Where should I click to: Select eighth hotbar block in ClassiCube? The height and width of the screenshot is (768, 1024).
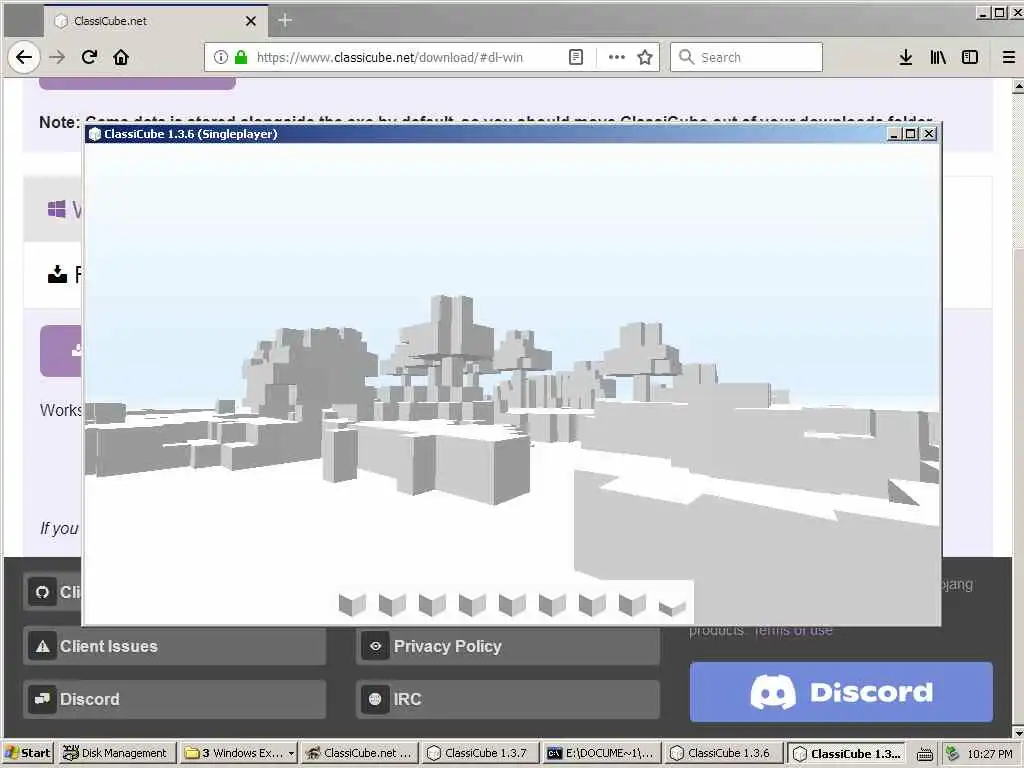[x=632, y=604]
